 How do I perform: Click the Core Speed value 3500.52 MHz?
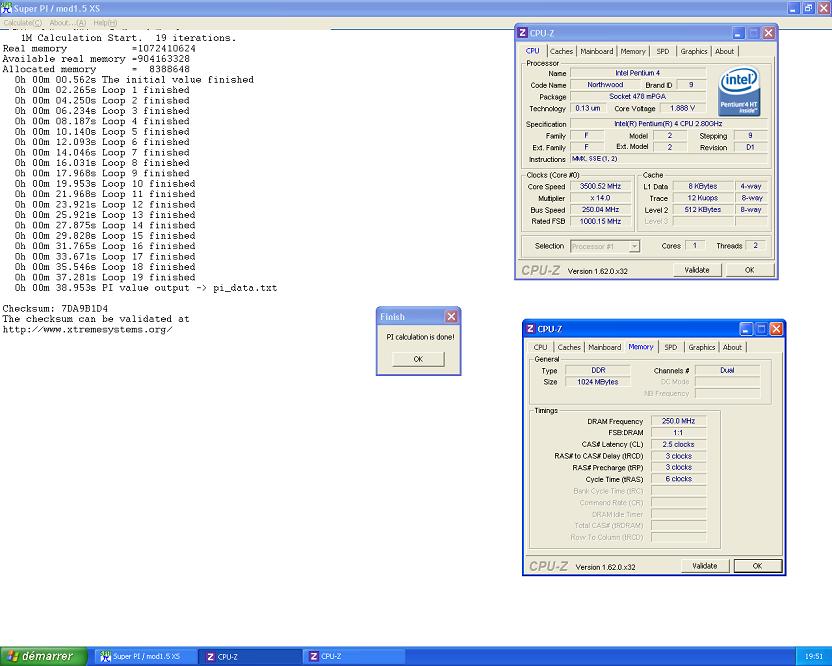click(600, 186)
